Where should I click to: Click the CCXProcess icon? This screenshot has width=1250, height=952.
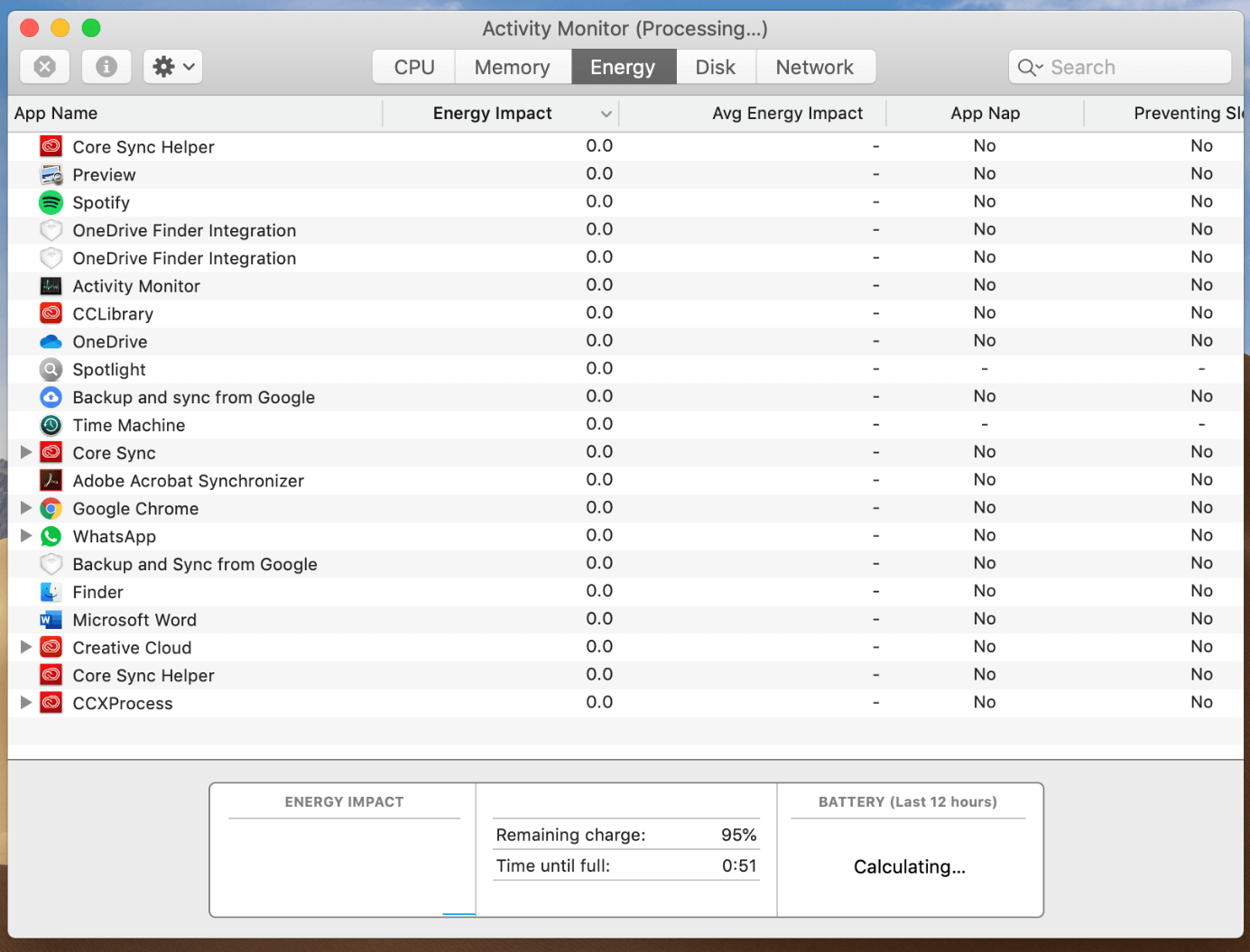click(x=51, y=703)
